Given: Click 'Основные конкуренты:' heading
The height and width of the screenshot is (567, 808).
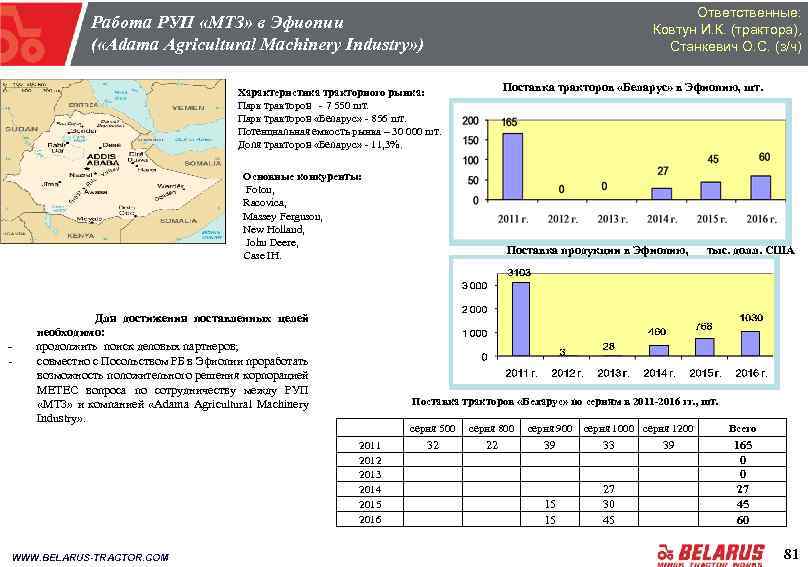Looking at the screenshot, I should (x=302, y=177).
